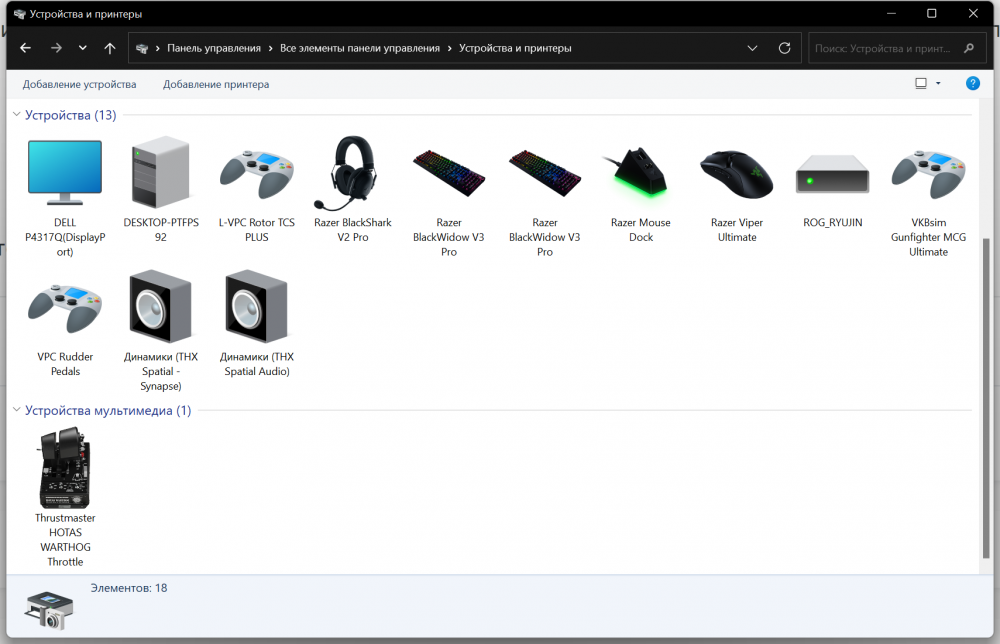Navigate back with the Back arrow
1000x644 pixels.
(x=25, y=47)
